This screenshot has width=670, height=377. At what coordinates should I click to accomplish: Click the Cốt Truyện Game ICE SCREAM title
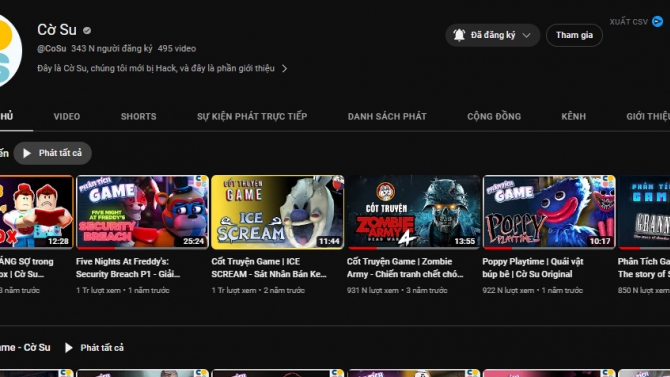[269, 268]
